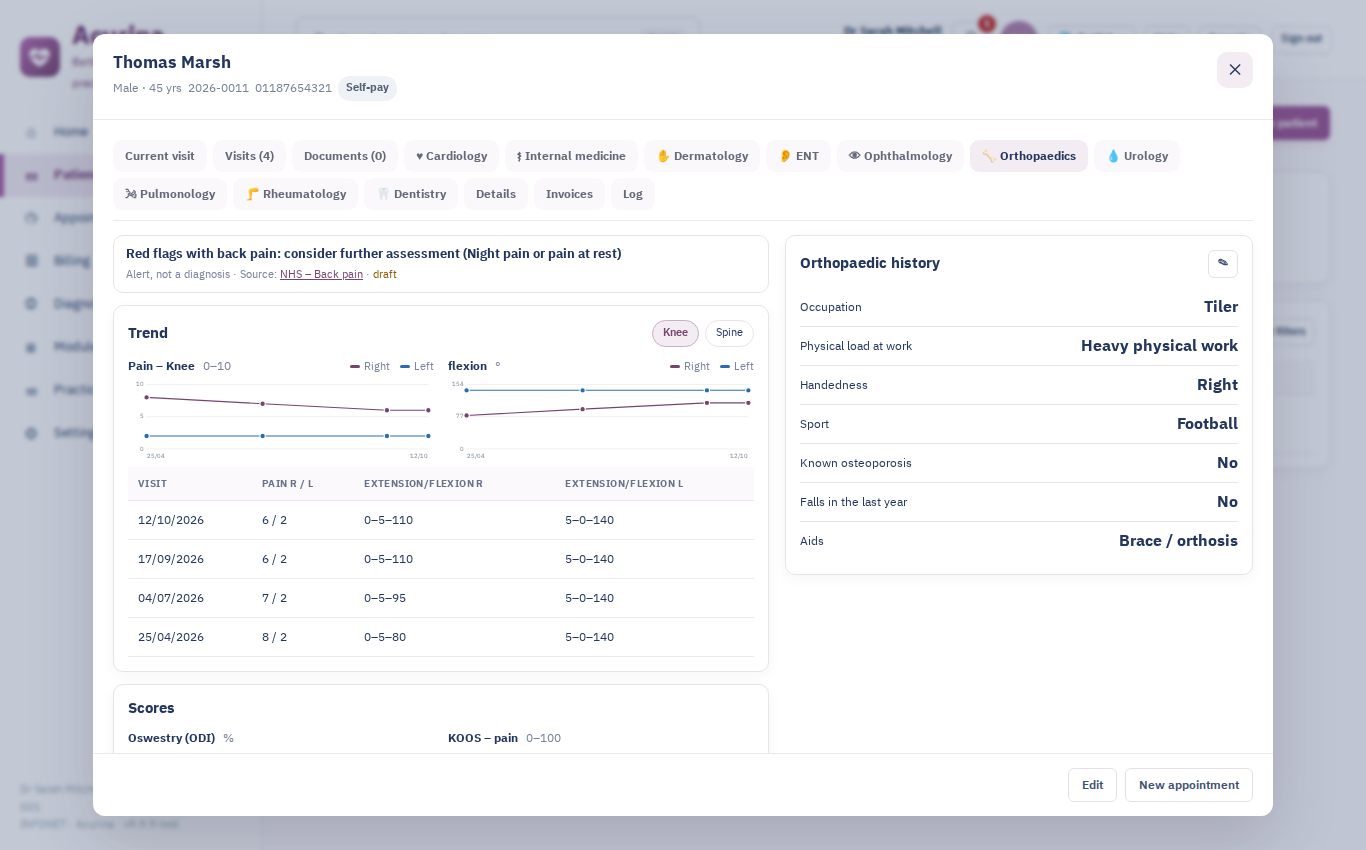Click the 0–5–80 extension/flexion value

point(385,637)
